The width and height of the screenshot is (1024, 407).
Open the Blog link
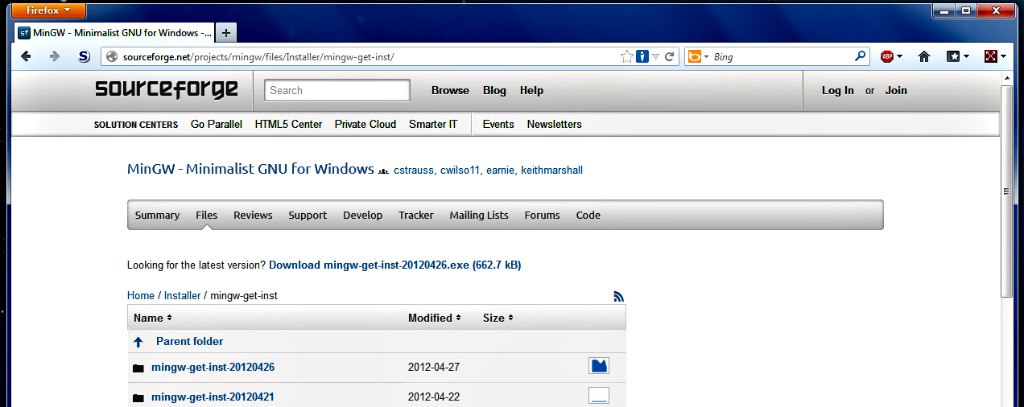click(x=494, y=90)
